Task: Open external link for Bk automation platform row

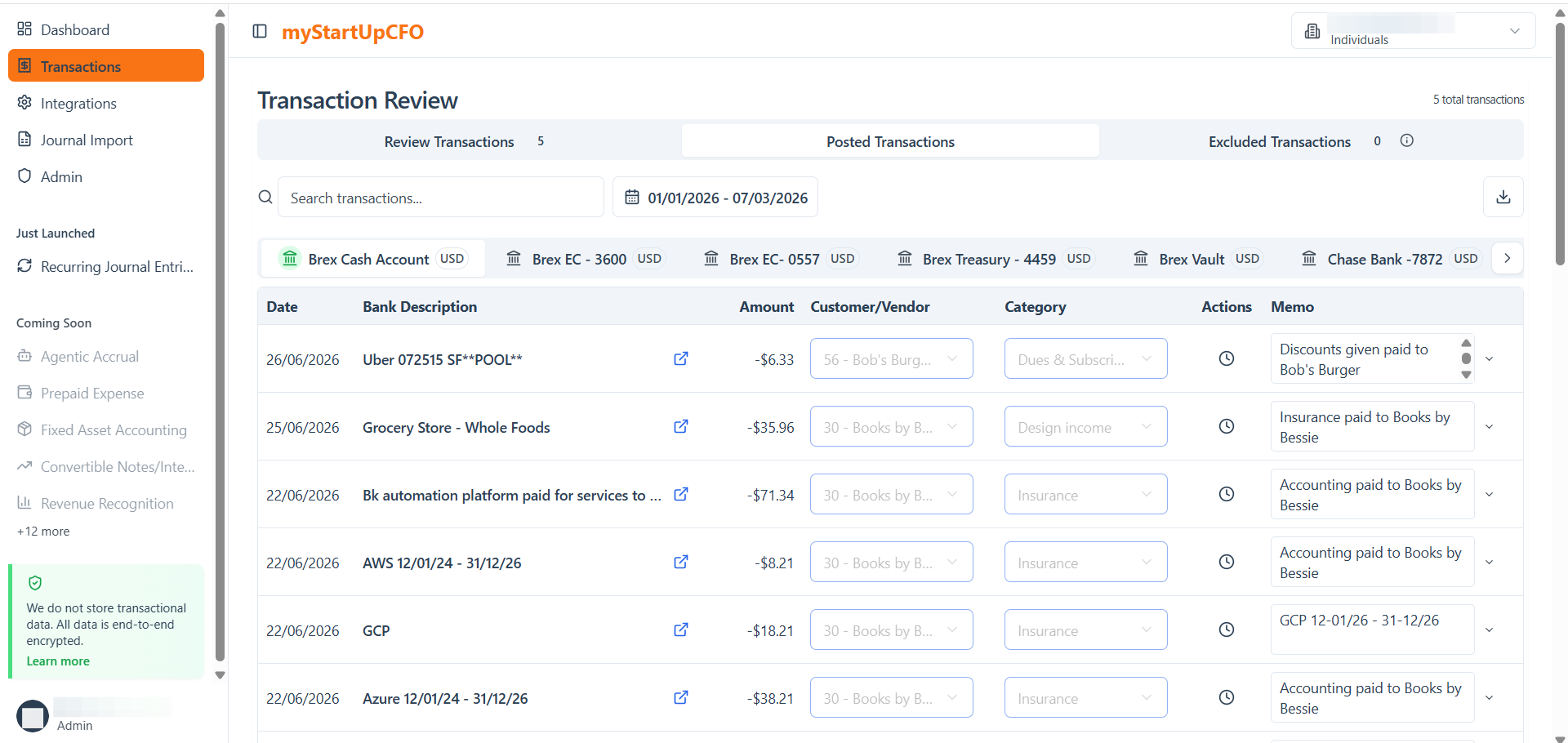Action: 680,494
